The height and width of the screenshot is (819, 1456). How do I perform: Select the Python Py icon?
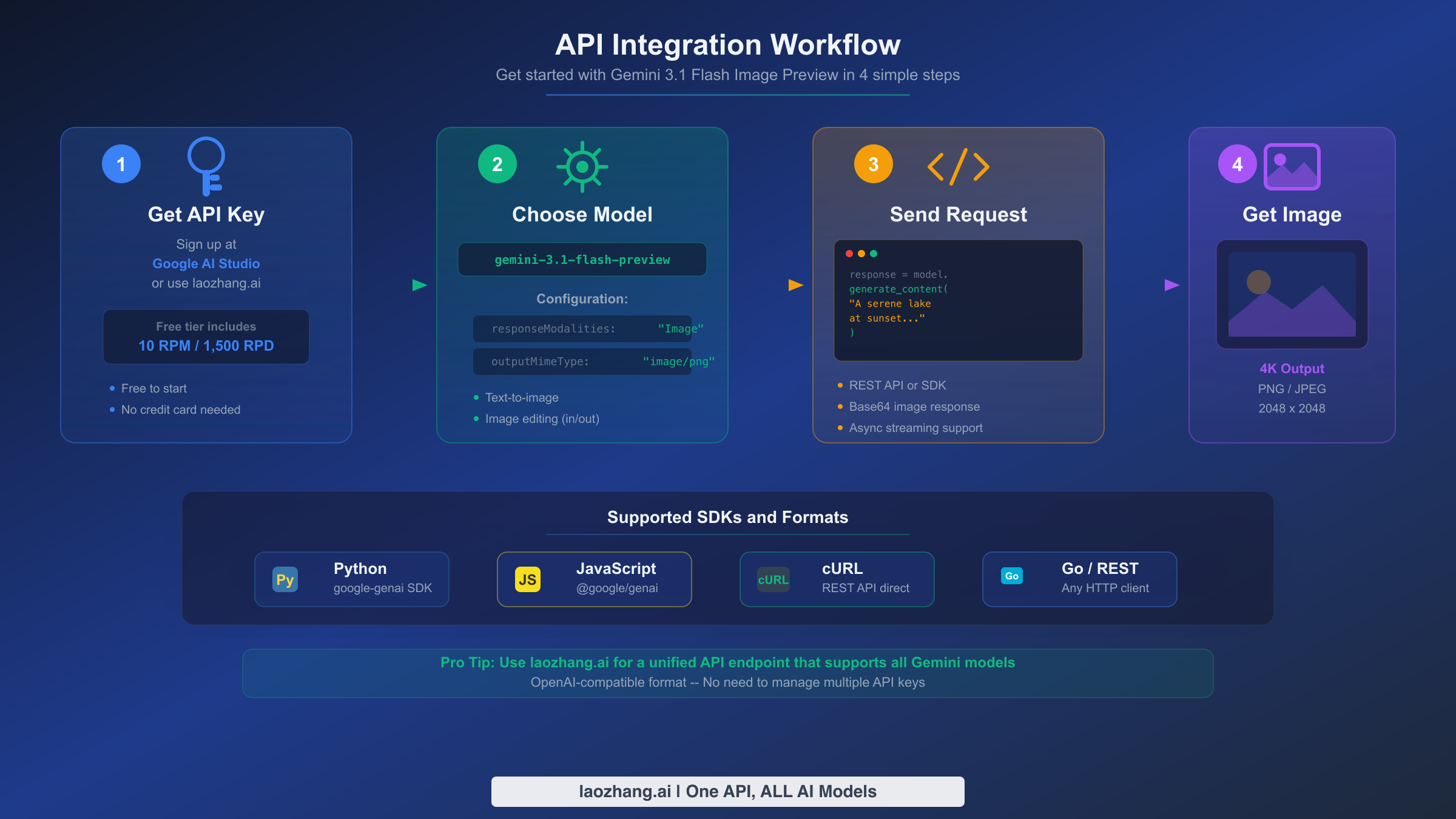[285, 579]
